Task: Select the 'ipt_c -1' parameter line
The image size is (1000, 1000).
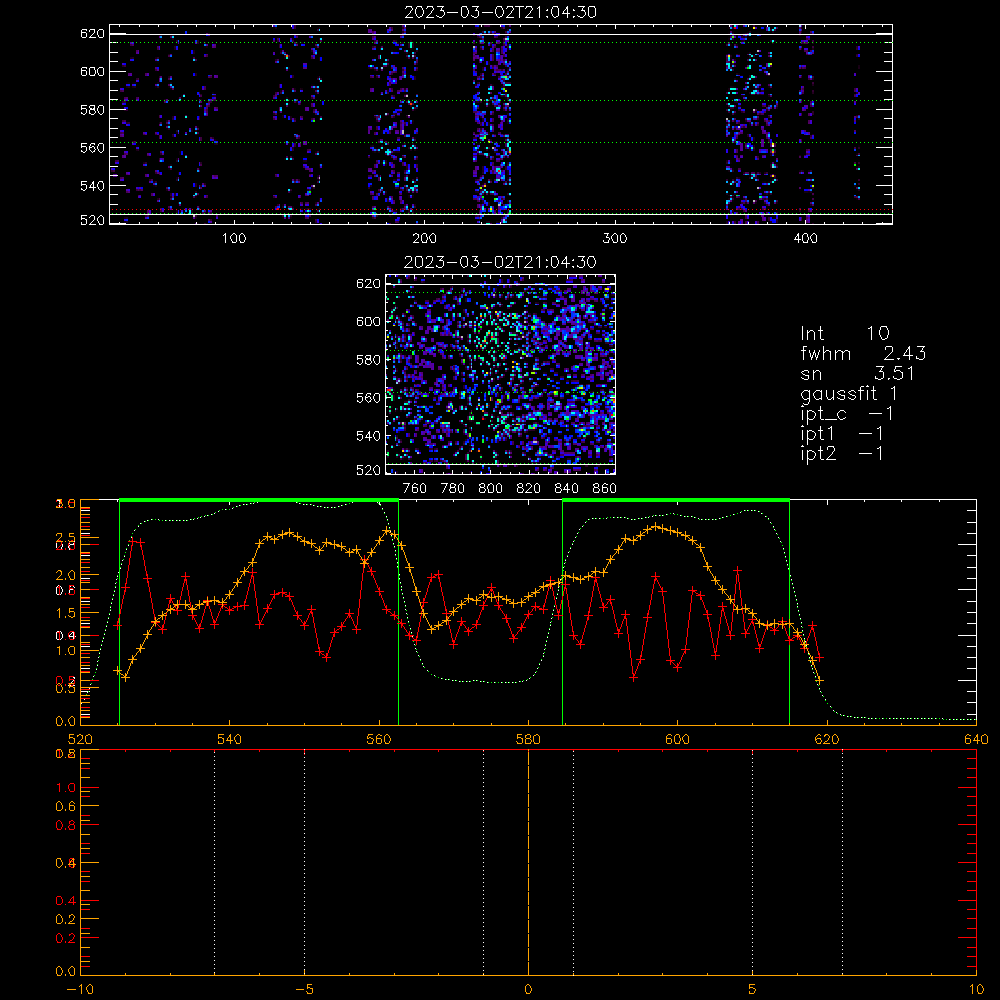Action: coord(846,415)
